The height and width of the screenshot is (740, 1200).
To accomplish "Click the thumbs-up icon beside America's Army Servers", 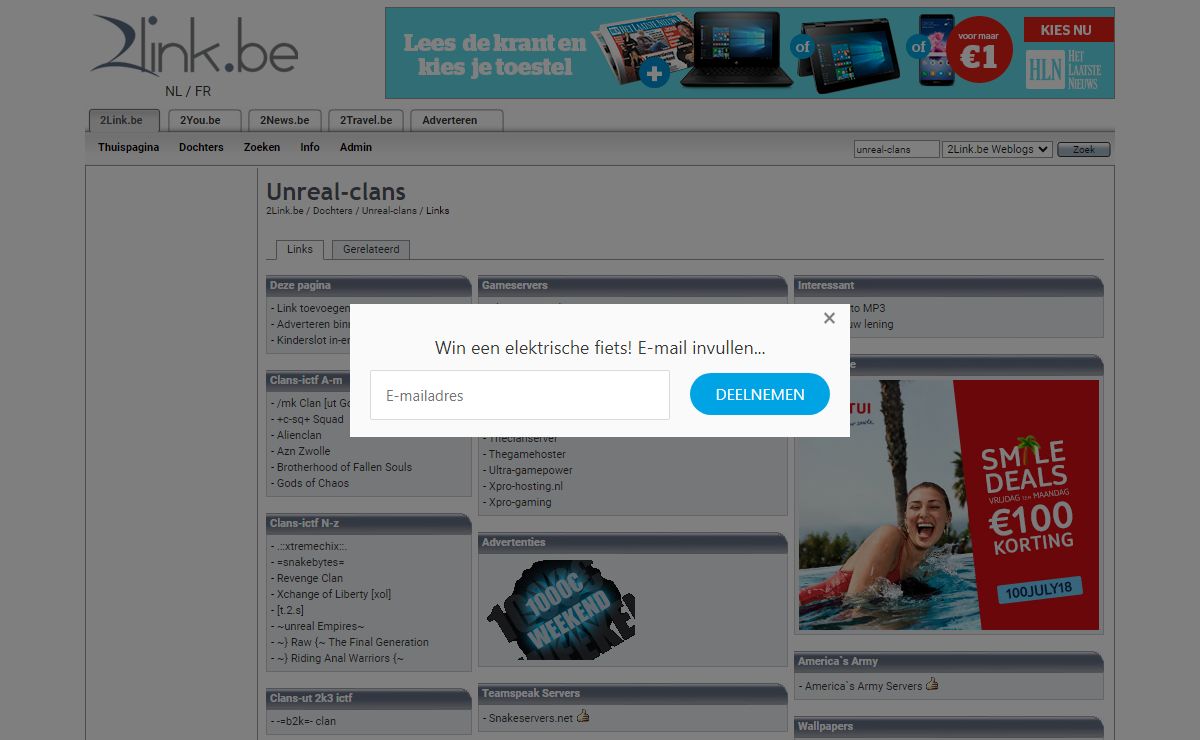I will point(933,684).
